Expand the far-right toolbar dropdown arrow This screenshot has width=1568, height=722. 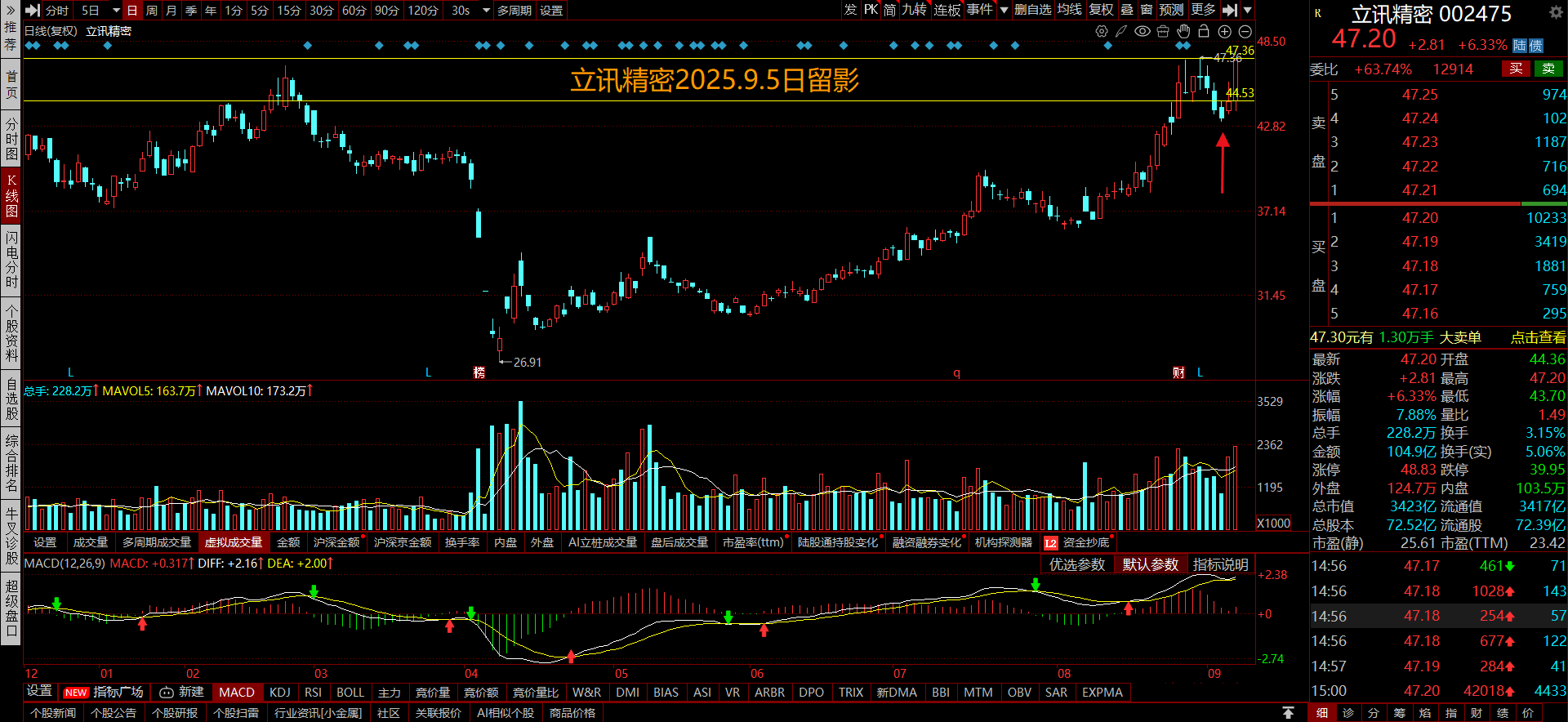click(x=1247, y=10)
